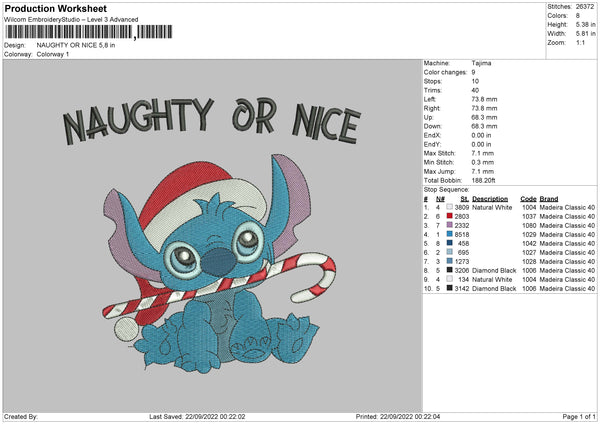The height and width of the screenshot is (424, 600).
Task: Pick the purple swatch beside 2332 stitches
Action: coord(450,225)
